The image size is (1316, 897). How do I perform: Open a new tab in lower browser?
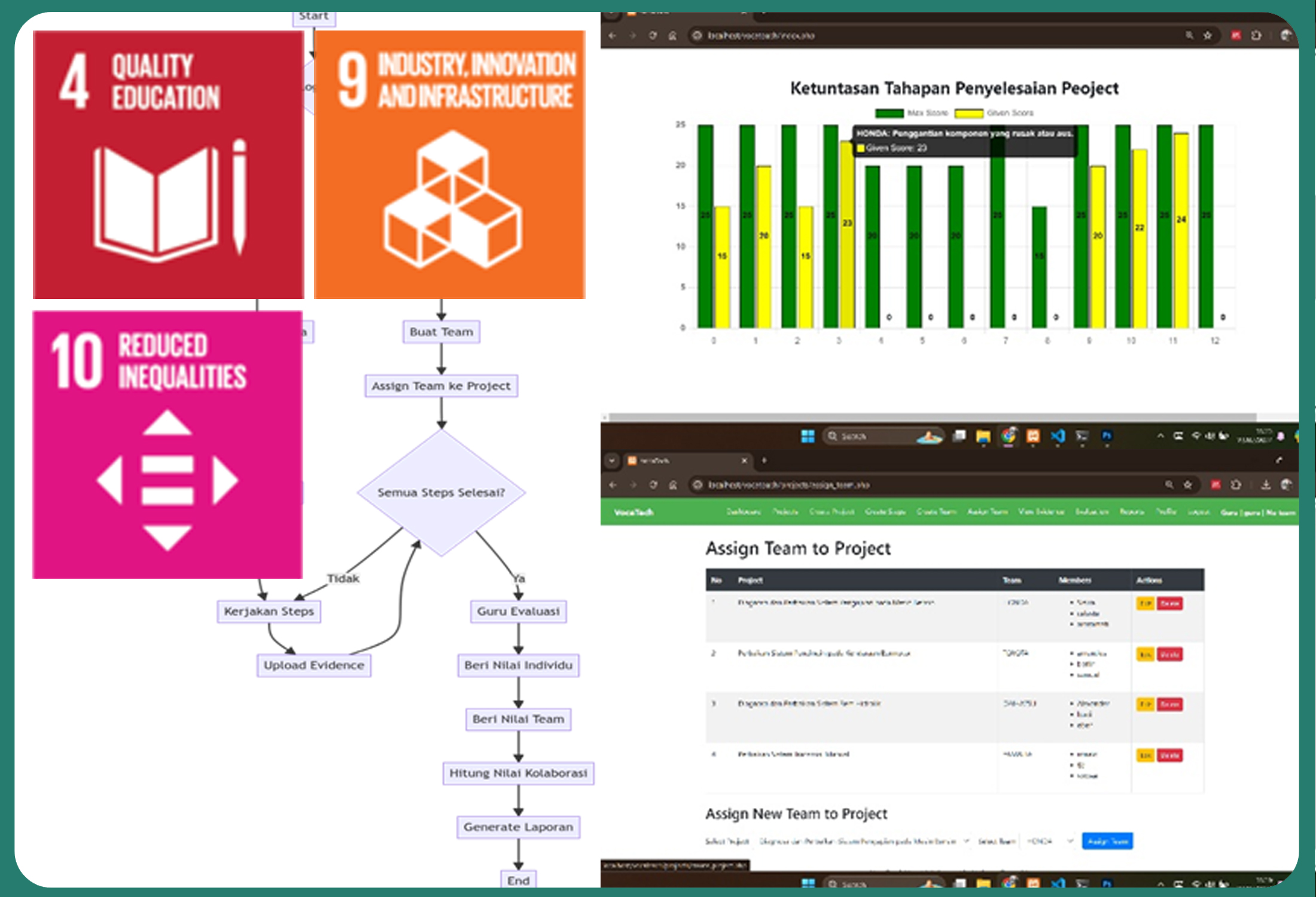[764, 460]
